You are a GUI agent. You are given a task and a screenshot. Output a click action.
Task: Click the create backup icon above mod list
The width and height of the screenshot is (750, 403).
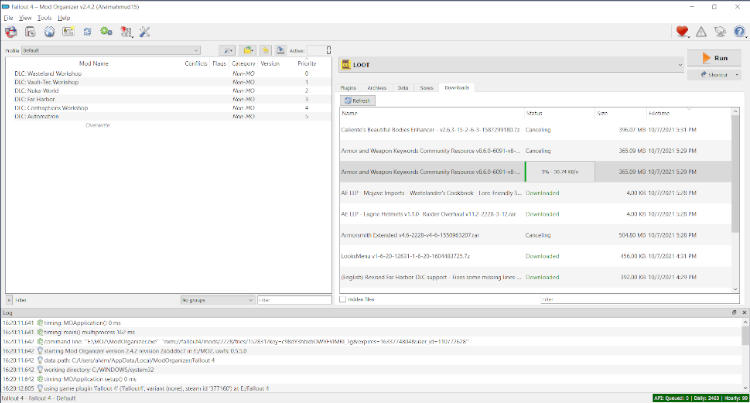(x=280, y=50)
